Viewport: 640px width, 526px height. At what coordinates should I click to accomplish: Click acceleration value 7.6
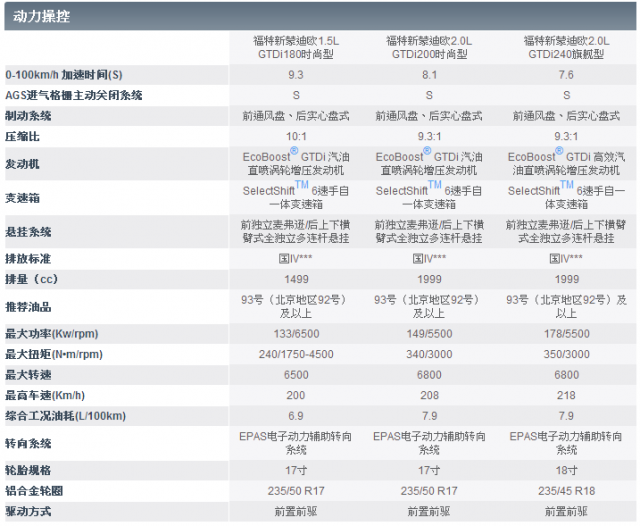coord(566,75)
